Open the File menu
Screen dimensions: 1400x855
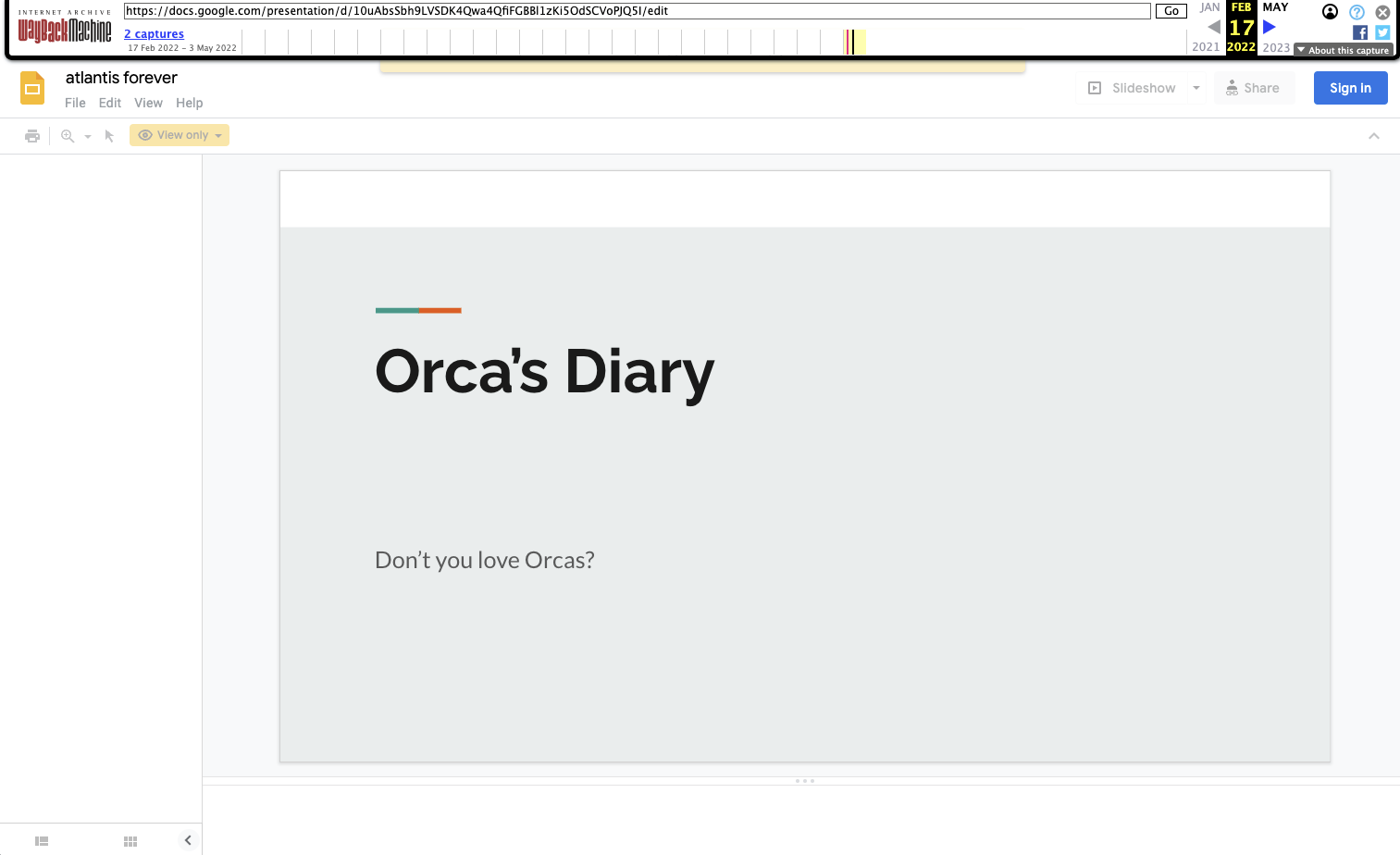tap(75, 103)
